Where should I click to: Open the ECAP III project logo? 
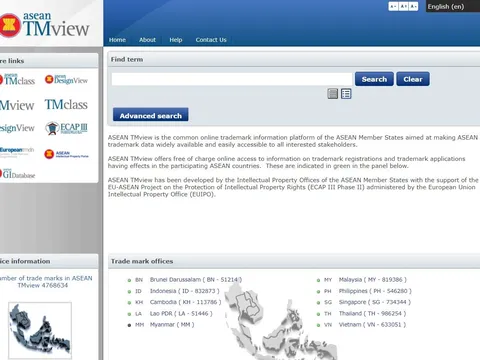66,128
